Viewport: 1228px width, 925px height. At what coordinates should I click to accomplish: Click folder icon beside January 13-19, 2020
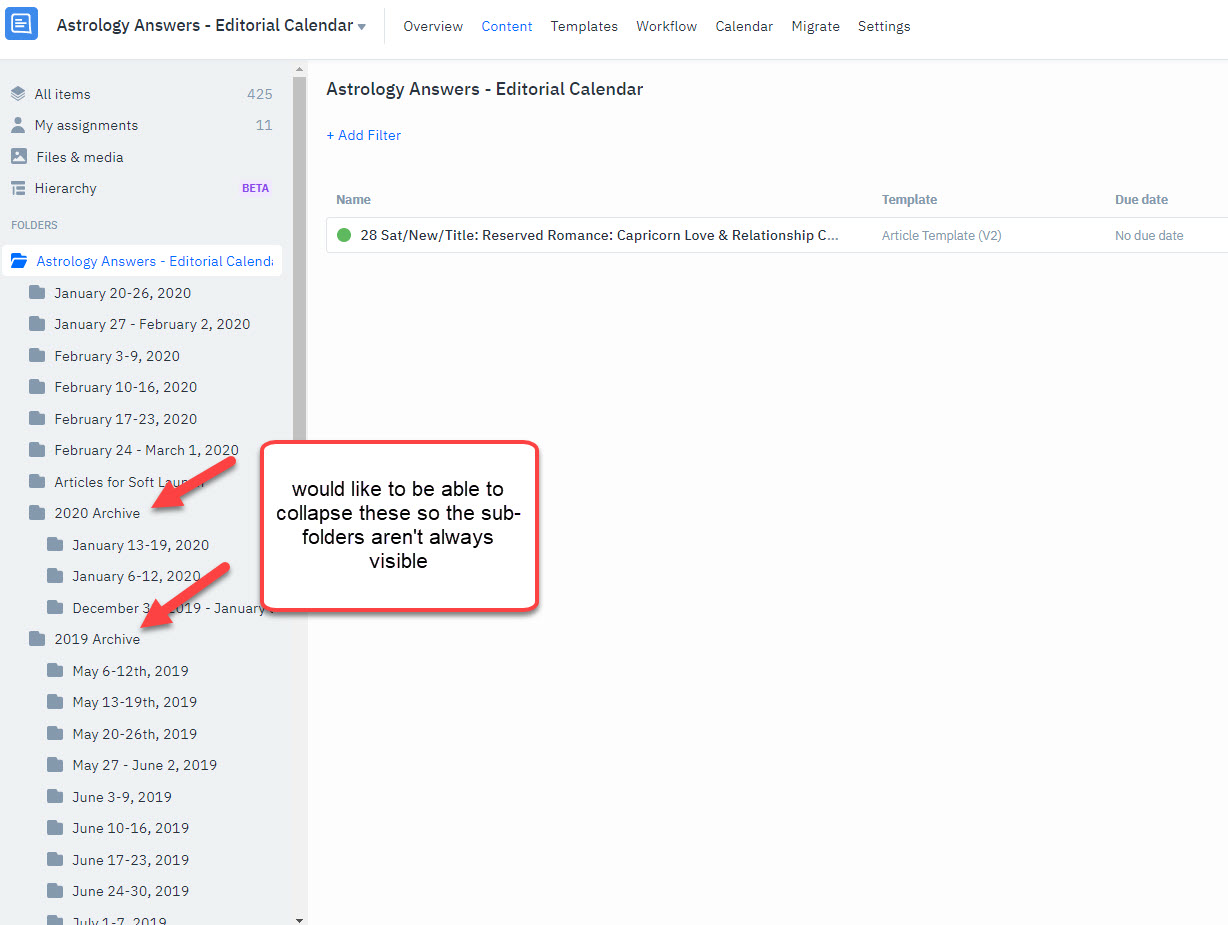click(55, 545)
